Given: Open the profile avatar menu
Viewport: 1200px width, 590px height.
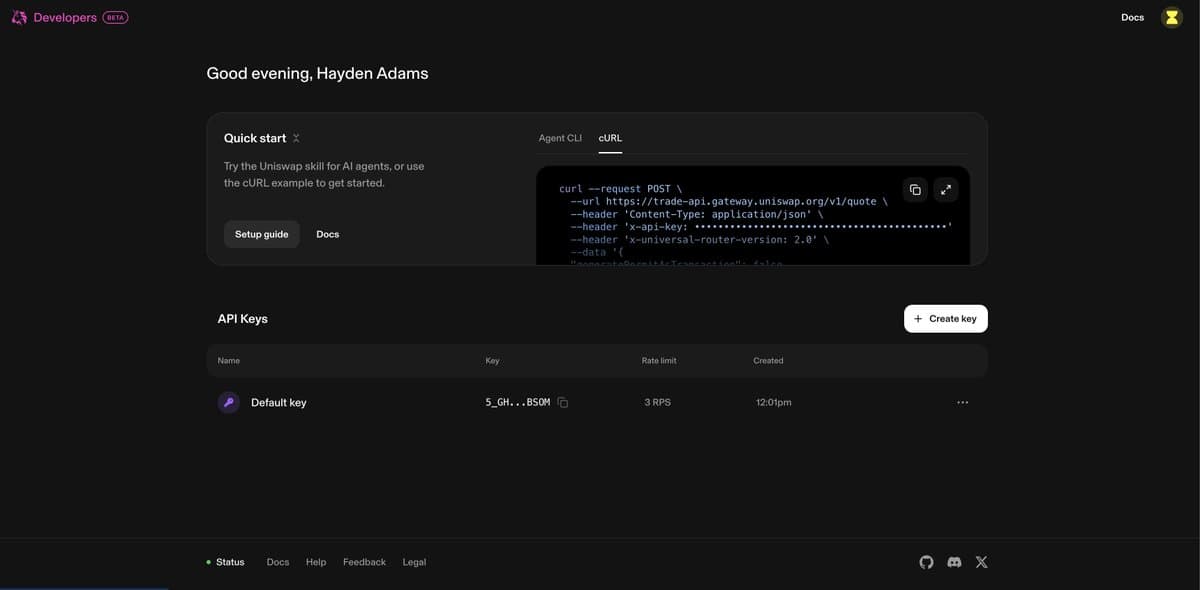Looking at the screenshot, I should (1169, 15).
